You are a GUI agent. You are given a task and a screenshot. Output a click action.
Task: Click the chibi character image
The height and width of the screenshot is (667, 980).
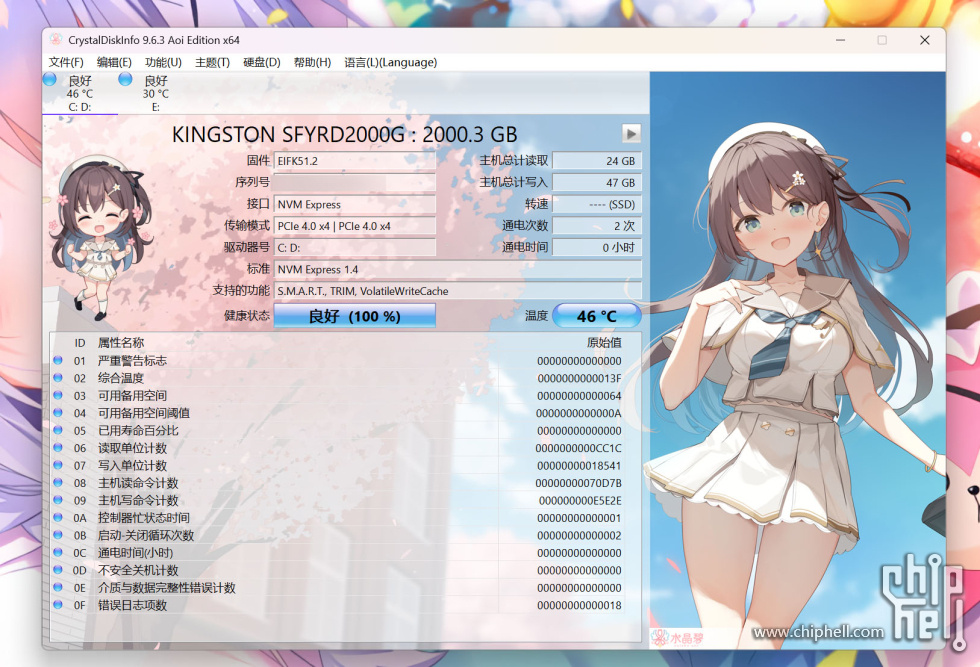coord(101,238)
